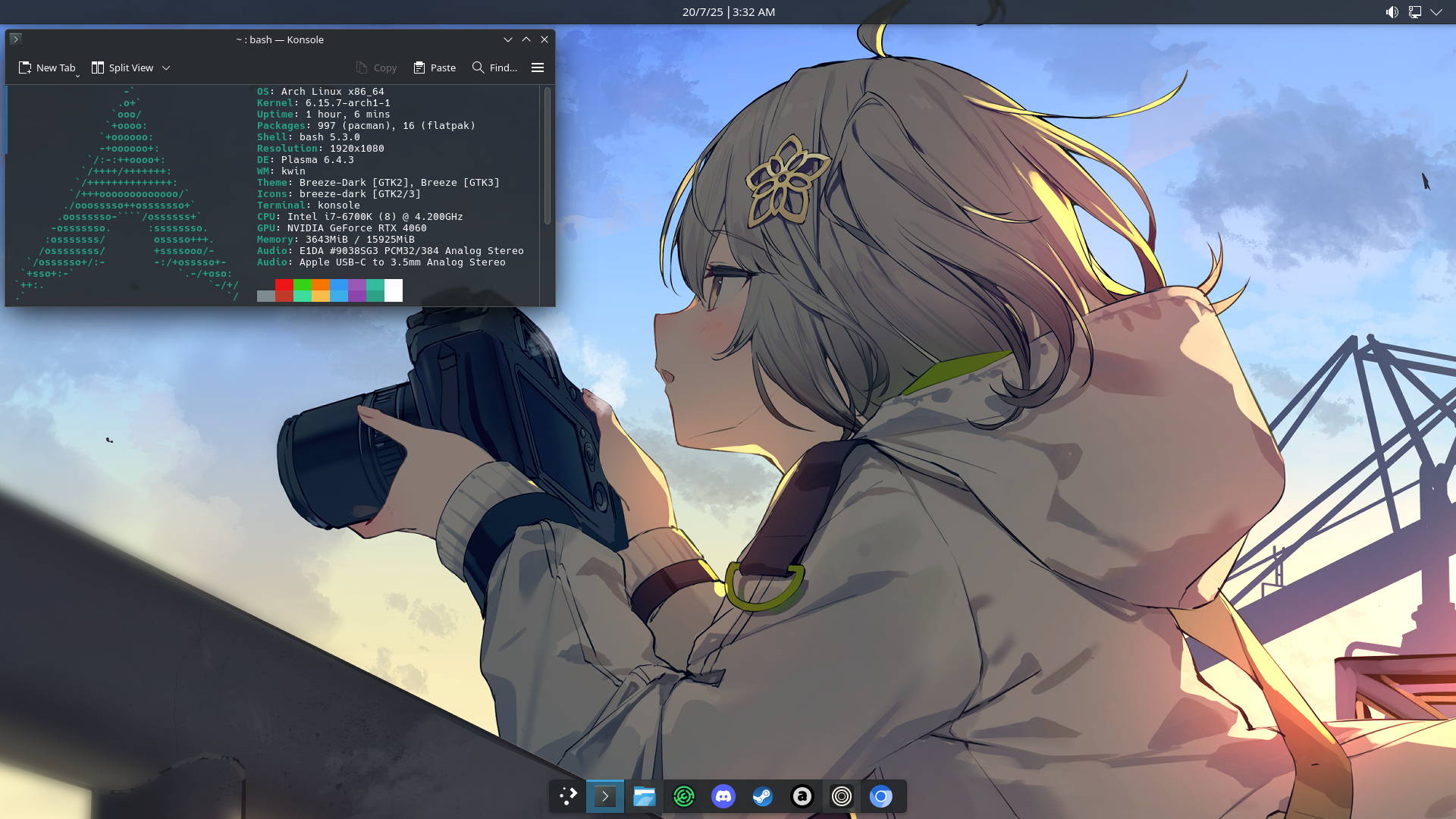Click the 'Uptime: 1 hour, 6 mins' line
The height and width of the screenshot is (819, 1456).
(324, 114)
